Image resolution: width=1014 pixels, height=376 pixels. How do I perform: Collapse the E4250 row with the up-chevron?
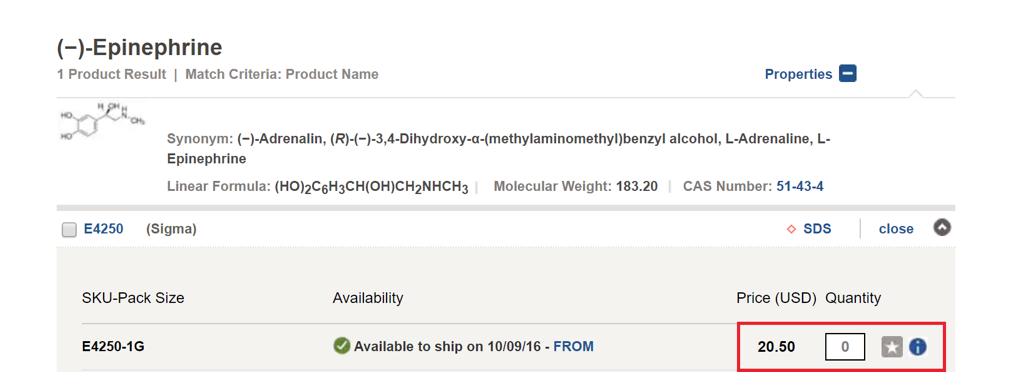[x=942, y=227]
